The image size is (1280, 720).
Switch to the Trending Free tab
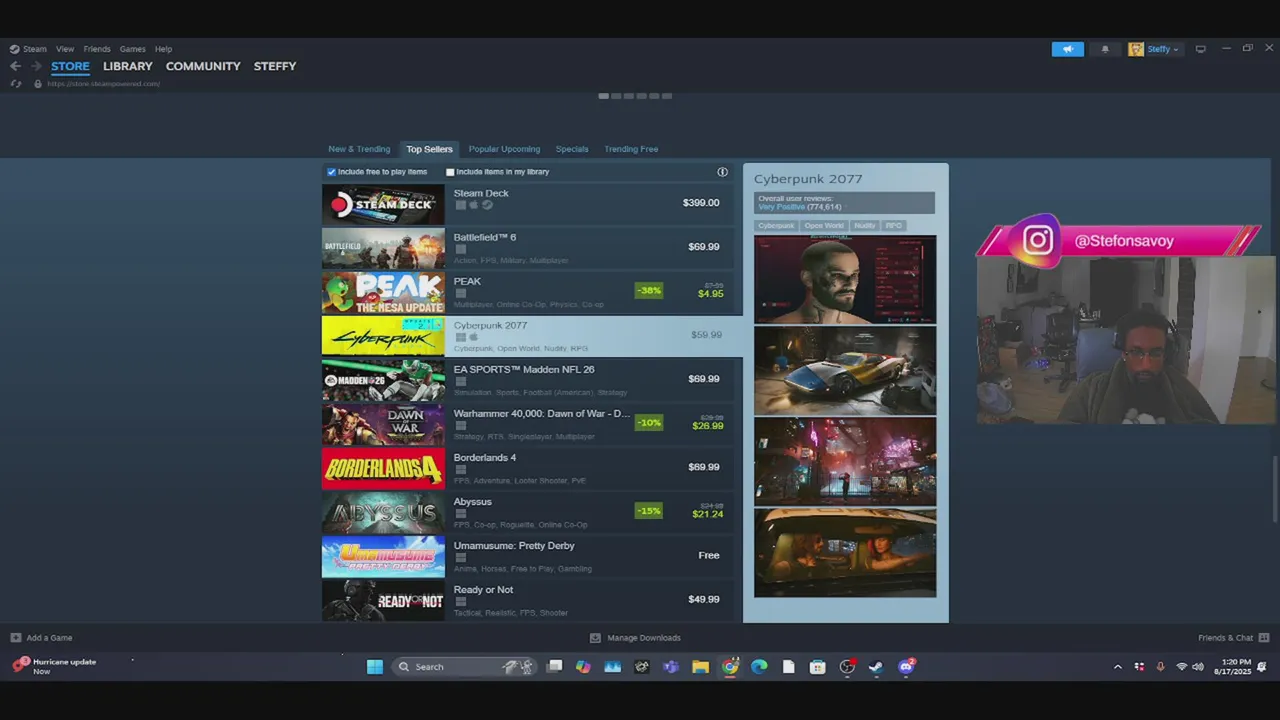[x=631, y=149]
